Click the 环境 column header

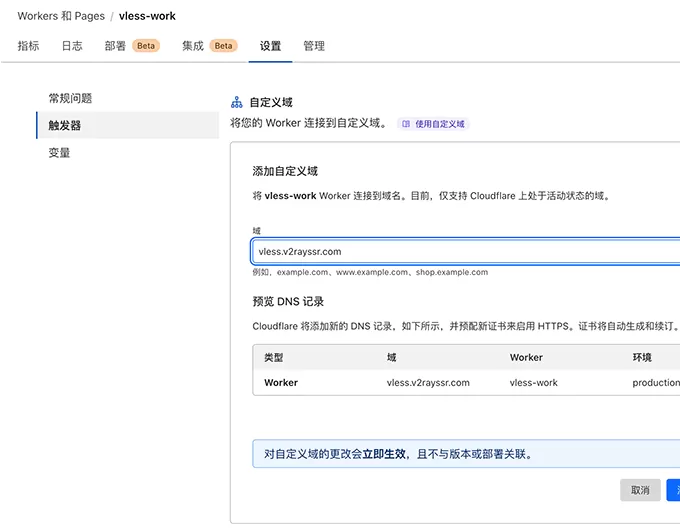(642, 358)
